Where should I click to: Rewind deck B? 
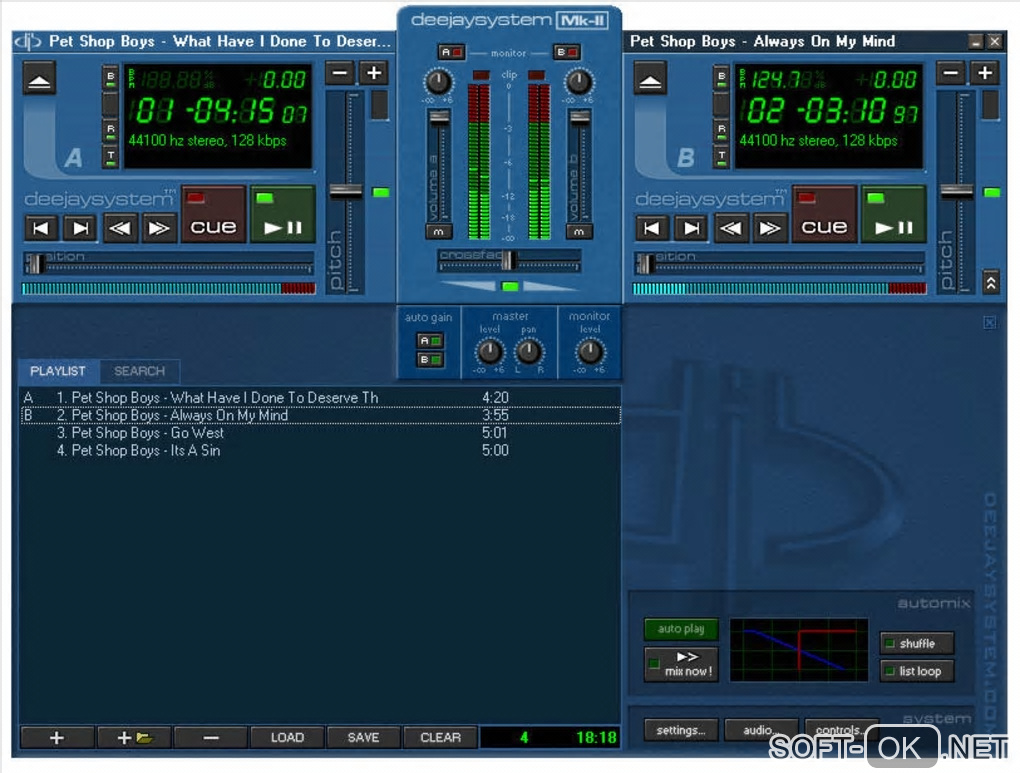pos(731,228)
